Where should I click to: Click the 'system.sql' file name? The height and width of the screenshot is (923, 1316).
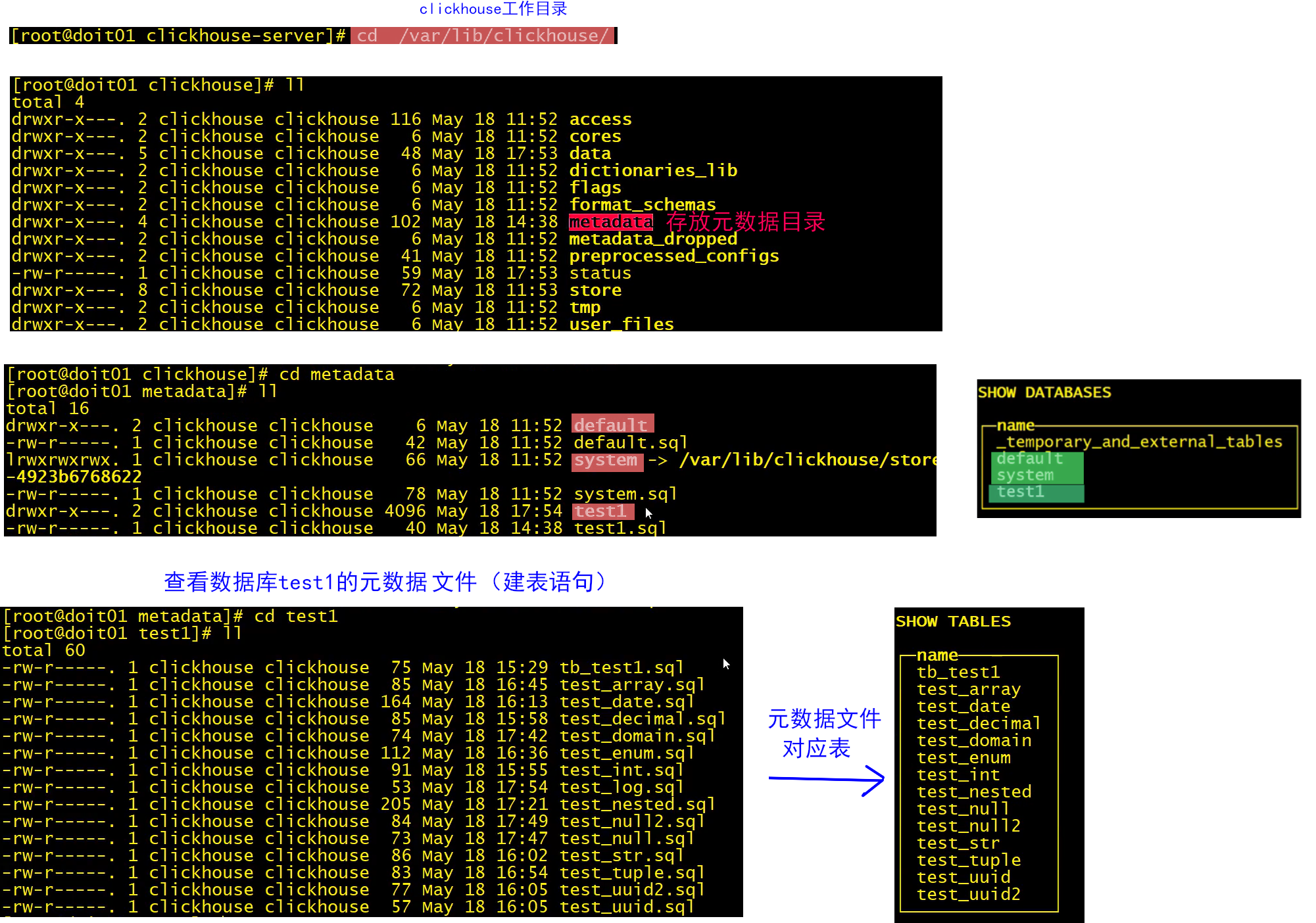[x=625, y=494]
